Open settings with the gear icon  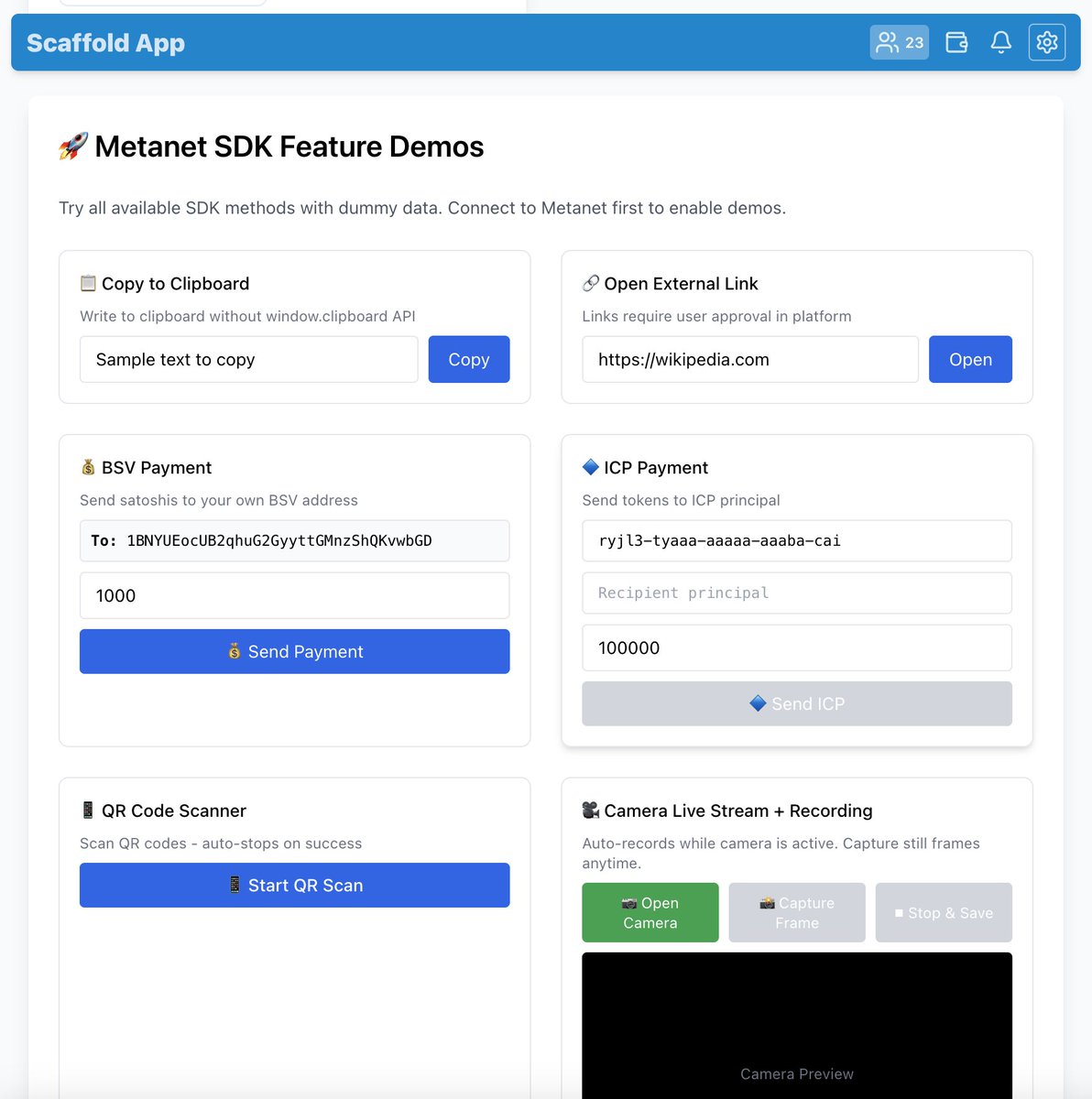click(x=1046, y=42)
